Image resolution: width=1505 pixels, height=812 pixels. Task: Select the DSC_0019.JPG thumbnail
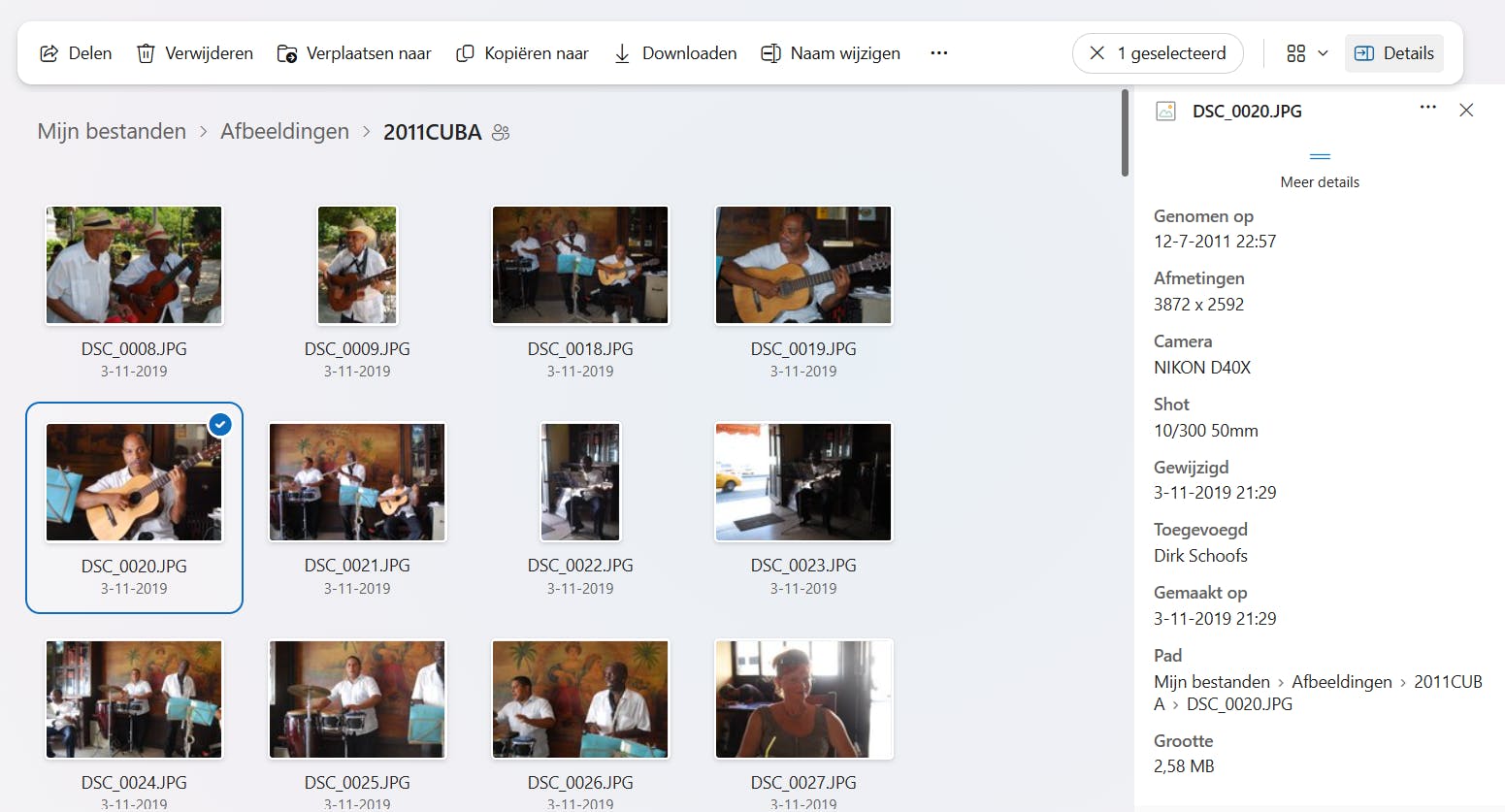[x=803, y=265]
